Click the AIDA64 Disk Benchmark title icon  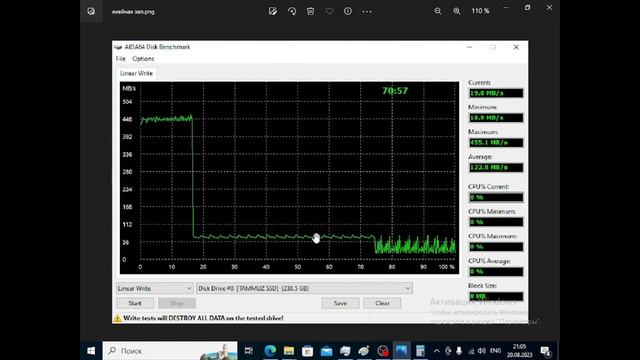coord(118,47)
